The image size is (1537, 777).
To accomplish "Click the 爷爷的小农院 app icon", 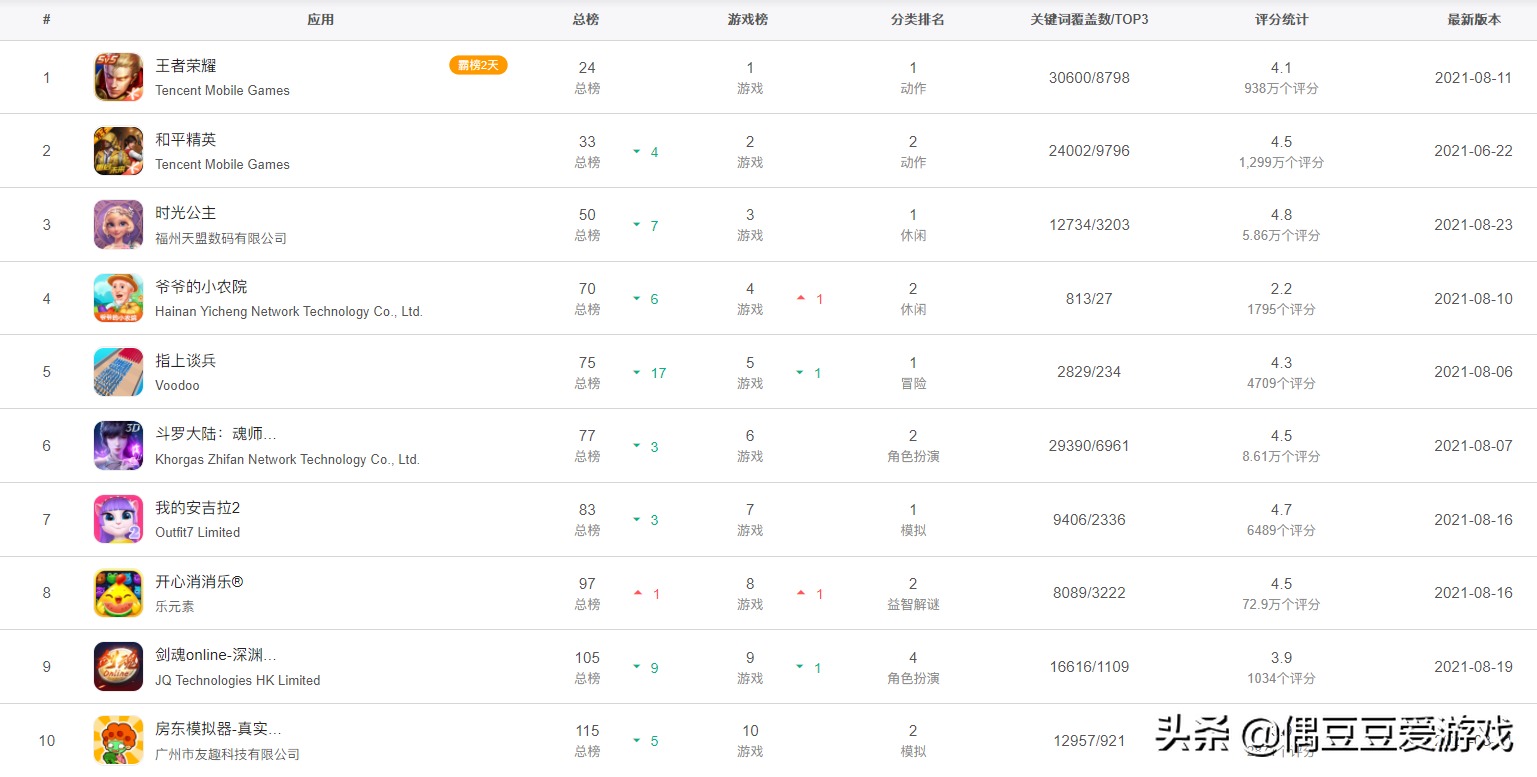I will tap(119, 298).
